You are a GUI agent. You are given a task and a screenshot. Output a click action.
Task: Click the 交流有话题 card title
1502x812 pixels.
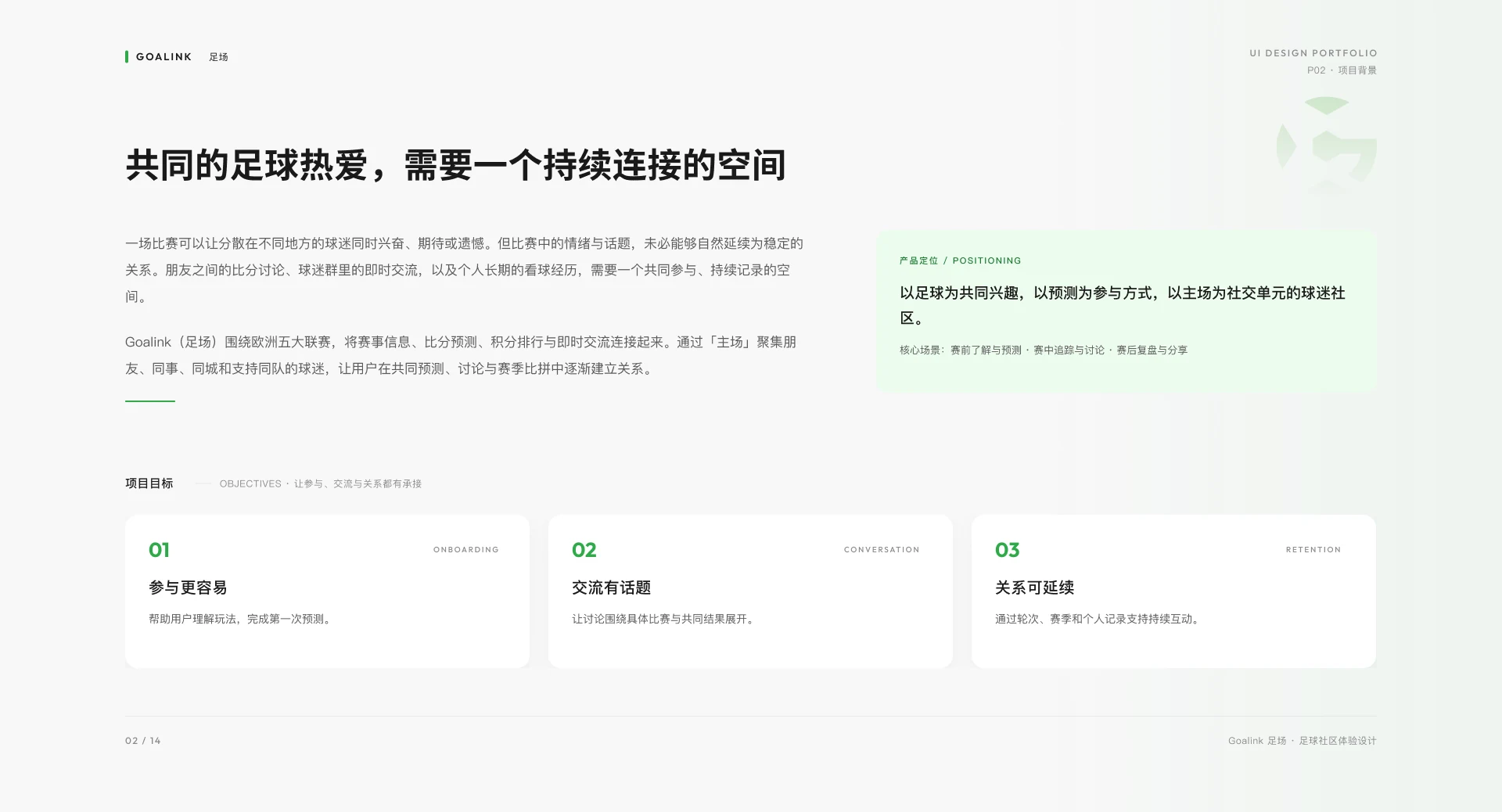coord(611,587)
